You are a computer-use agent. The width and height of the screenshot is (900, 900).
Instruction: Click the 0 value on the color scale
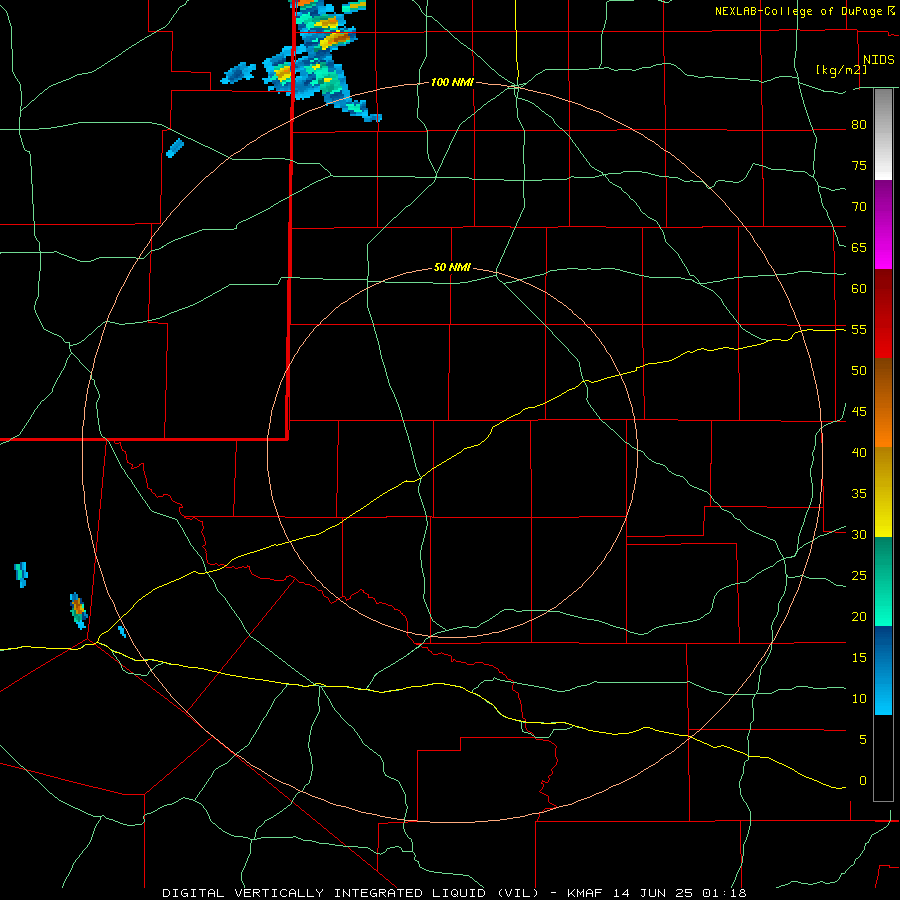point(863,781)
